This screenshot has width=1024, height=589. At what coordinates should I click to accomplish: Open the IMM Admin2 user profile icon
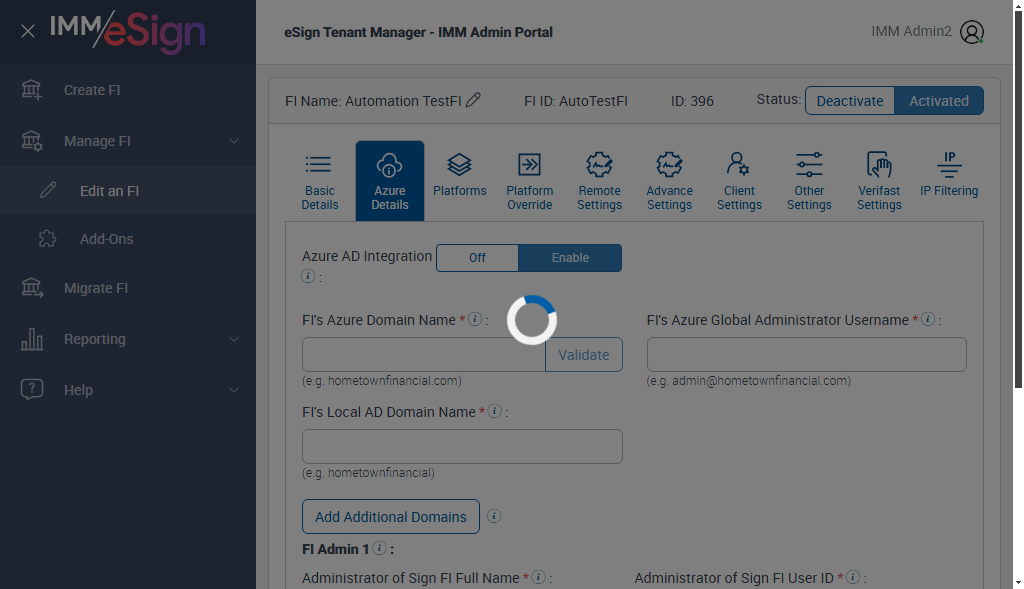[972, 32]
